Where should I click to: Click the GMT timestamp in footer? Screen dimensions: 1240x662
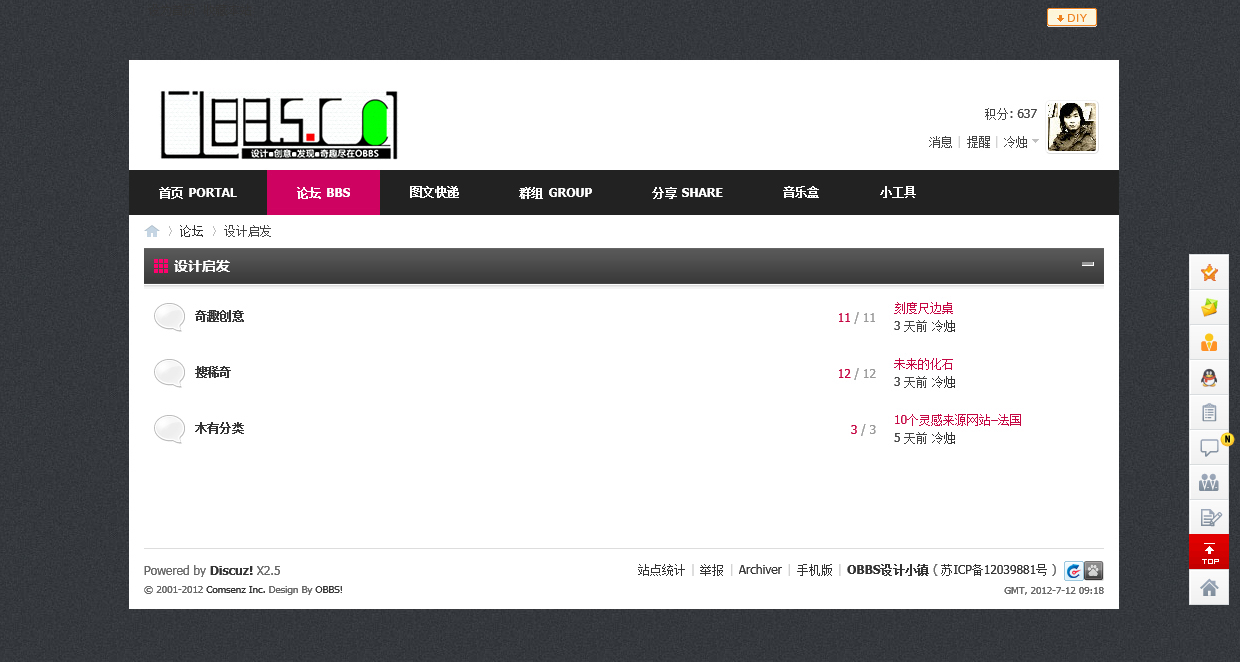1054,590
